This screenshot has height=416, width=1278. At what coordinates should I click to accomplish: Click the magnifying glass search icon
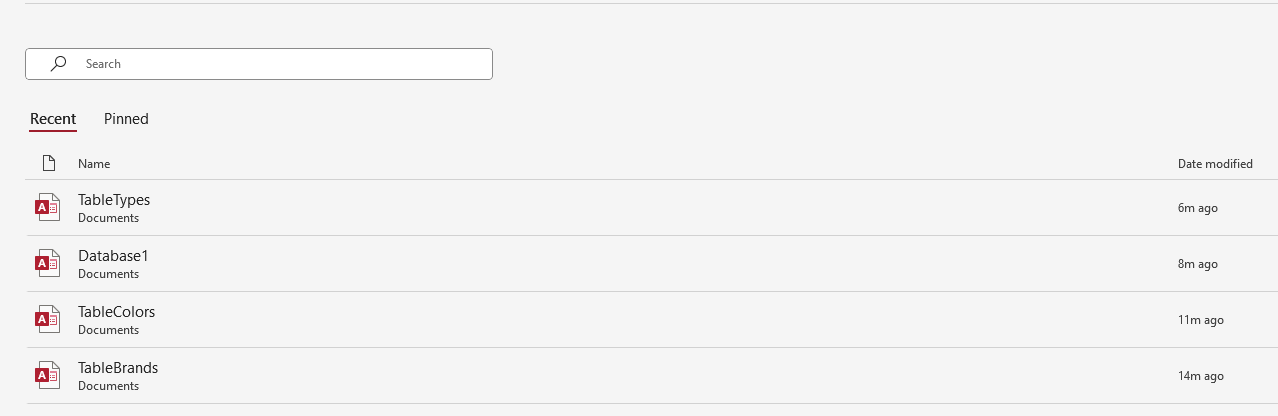click(59, 63)
